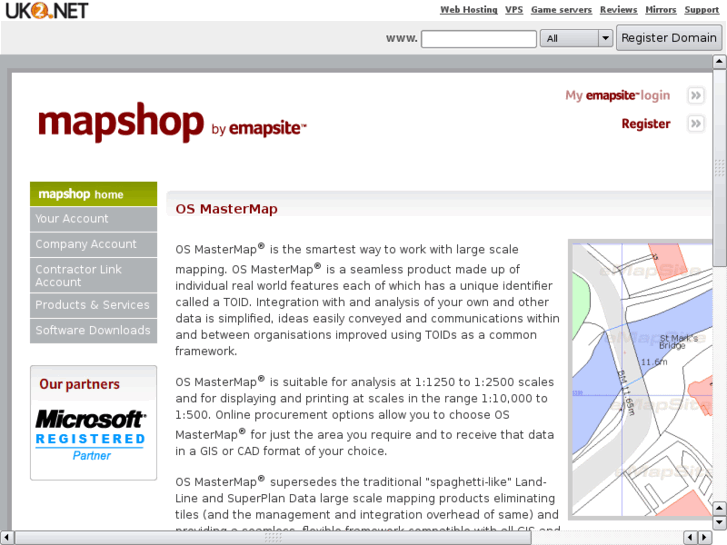The width and height of the screenshot is (727, 545).
Task: Click the outer vertical scrollbar thumb
Action: 720,167
